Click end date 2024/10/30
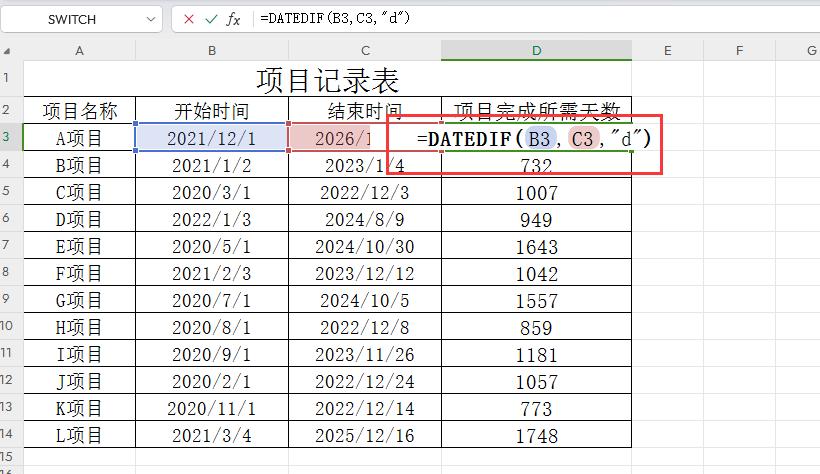 click(x=365, y=246)
